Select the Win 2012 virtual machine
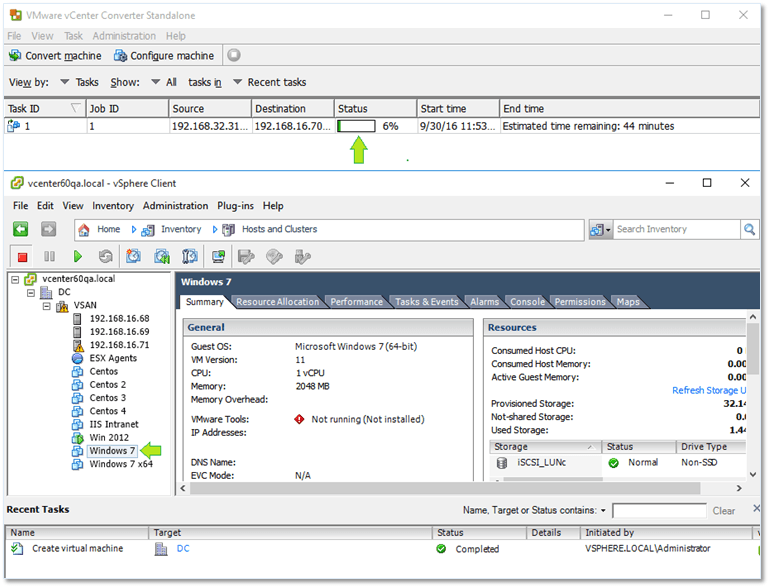 click(109, 438)
